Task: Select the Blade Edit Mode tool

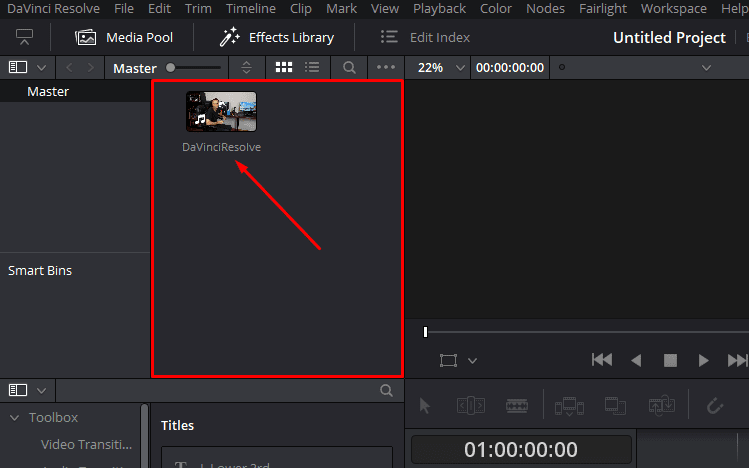Action: coord(517,406)
